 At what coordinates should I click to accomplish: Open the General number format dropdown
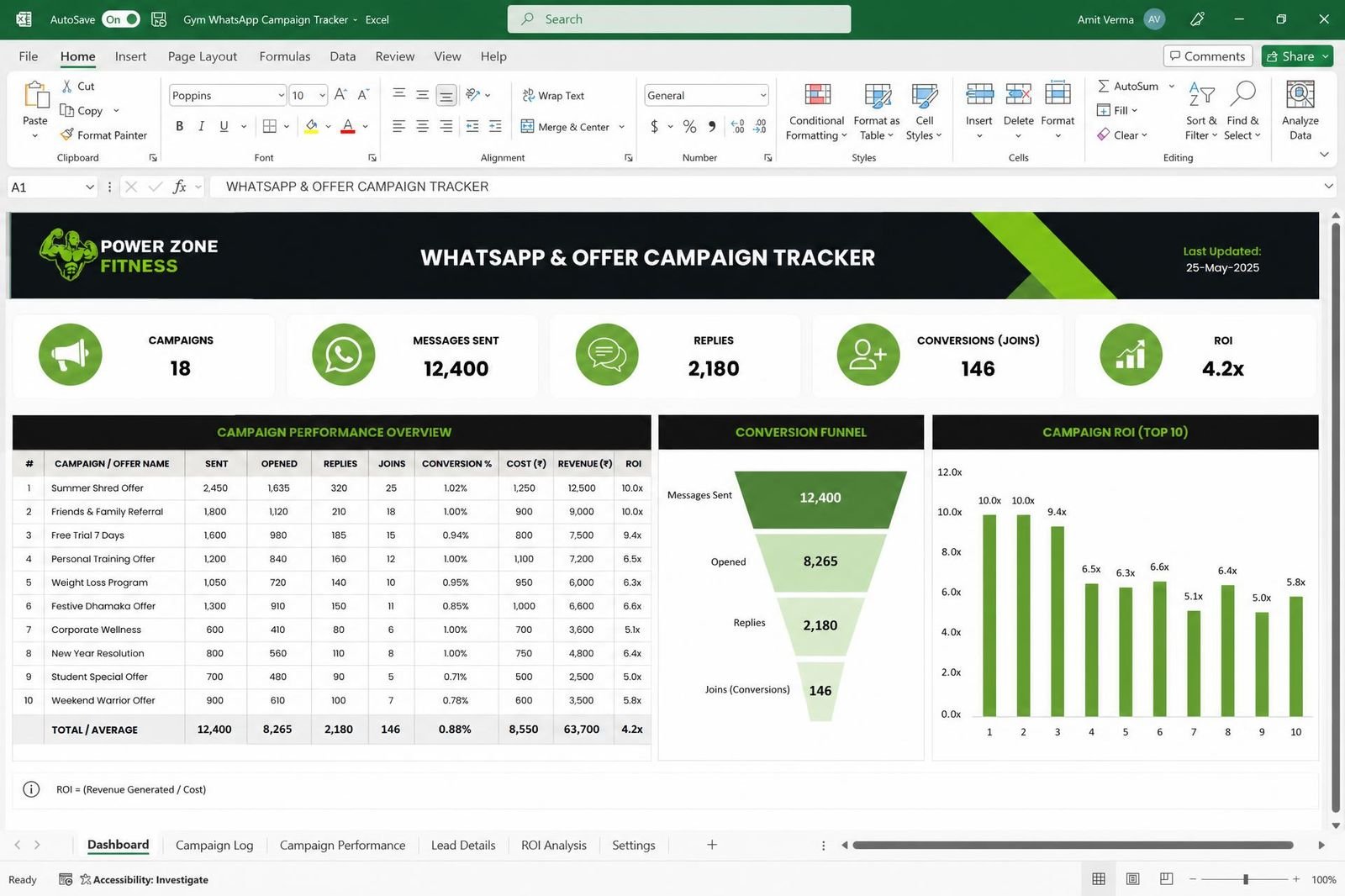[762, 95]
